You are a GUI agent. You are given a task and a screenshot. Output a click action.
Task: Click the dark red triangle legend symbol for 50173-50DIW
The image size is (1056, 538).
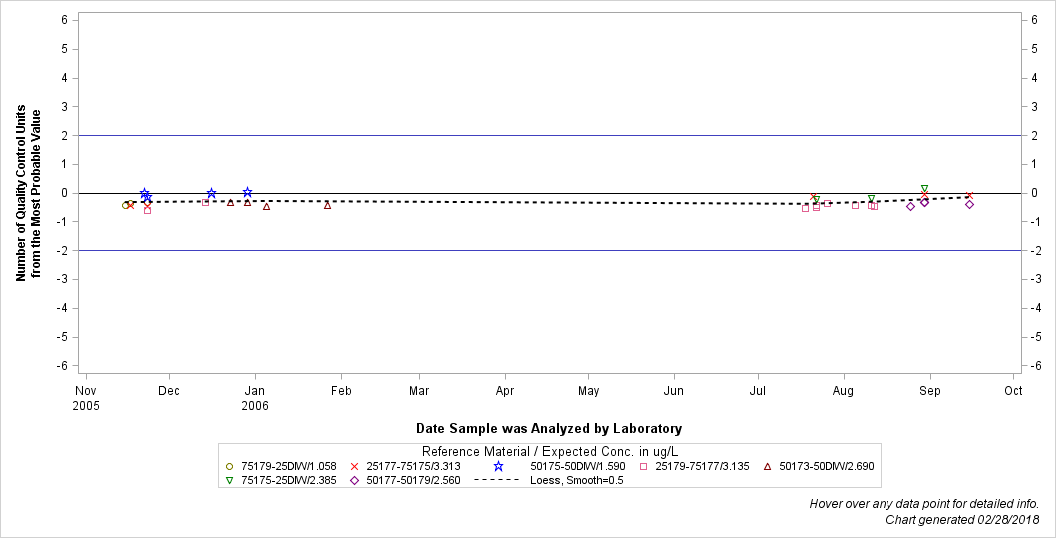pyautogui.click(x=768, y=466)
